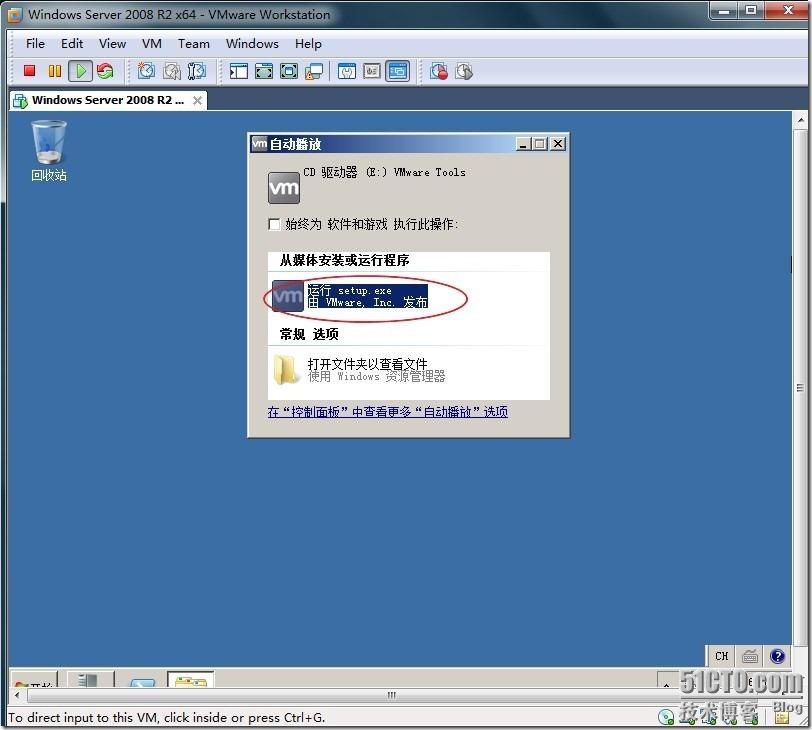The image size is (812, 730).
Task: Click the language bar keyboard icon
Action: 750,656
